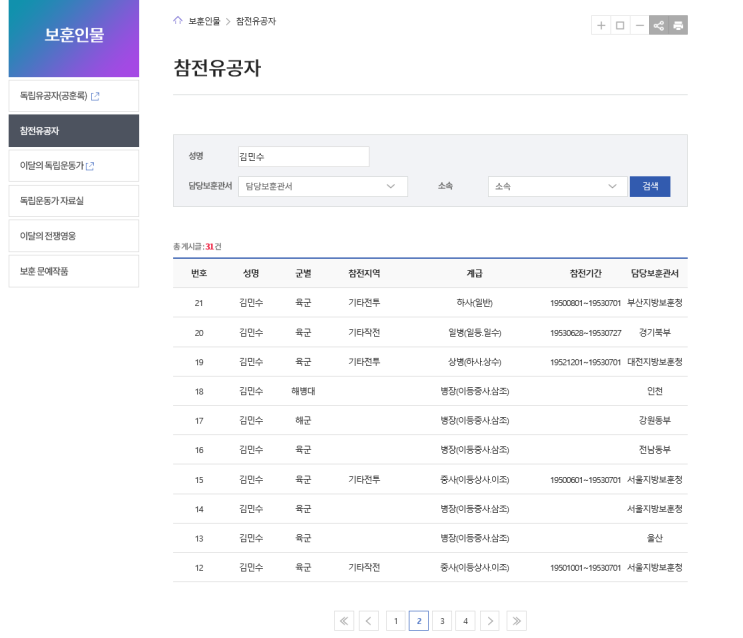Click the 검색 search button
743x638 pixels.
(x=650, y=186)
